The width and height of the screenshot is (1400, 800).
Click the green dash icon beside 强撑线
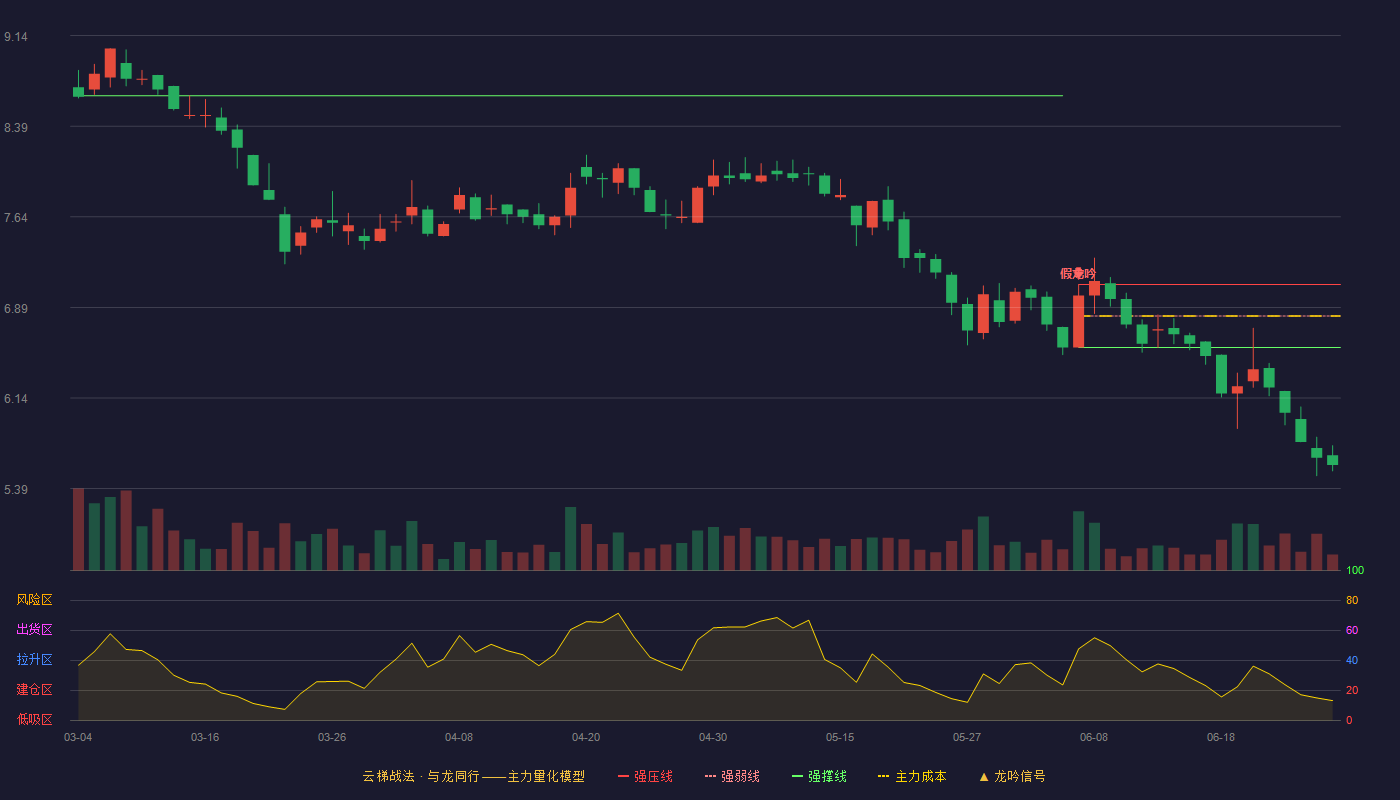(798, 776)
